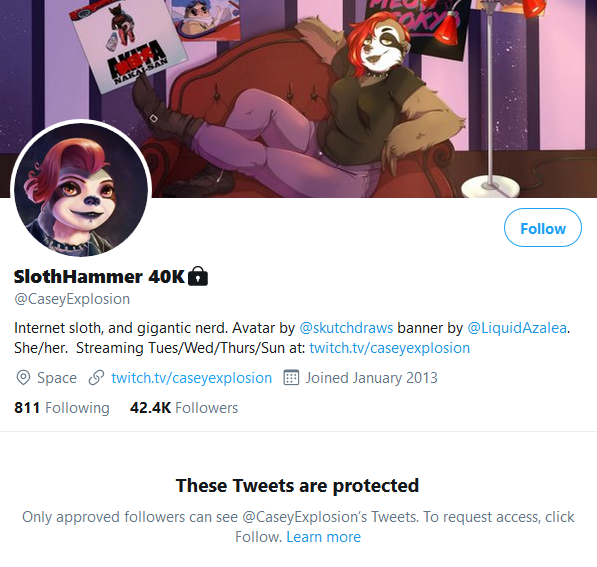Viewport: 597px width, 567px height.
Task: Click the These Tweets are protected heading
Action: [x=297, y=486]
